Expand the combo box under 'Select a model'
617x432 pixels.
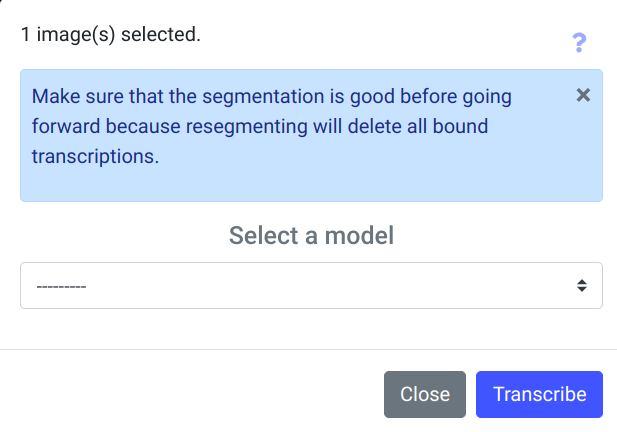[x=311, y=286]
